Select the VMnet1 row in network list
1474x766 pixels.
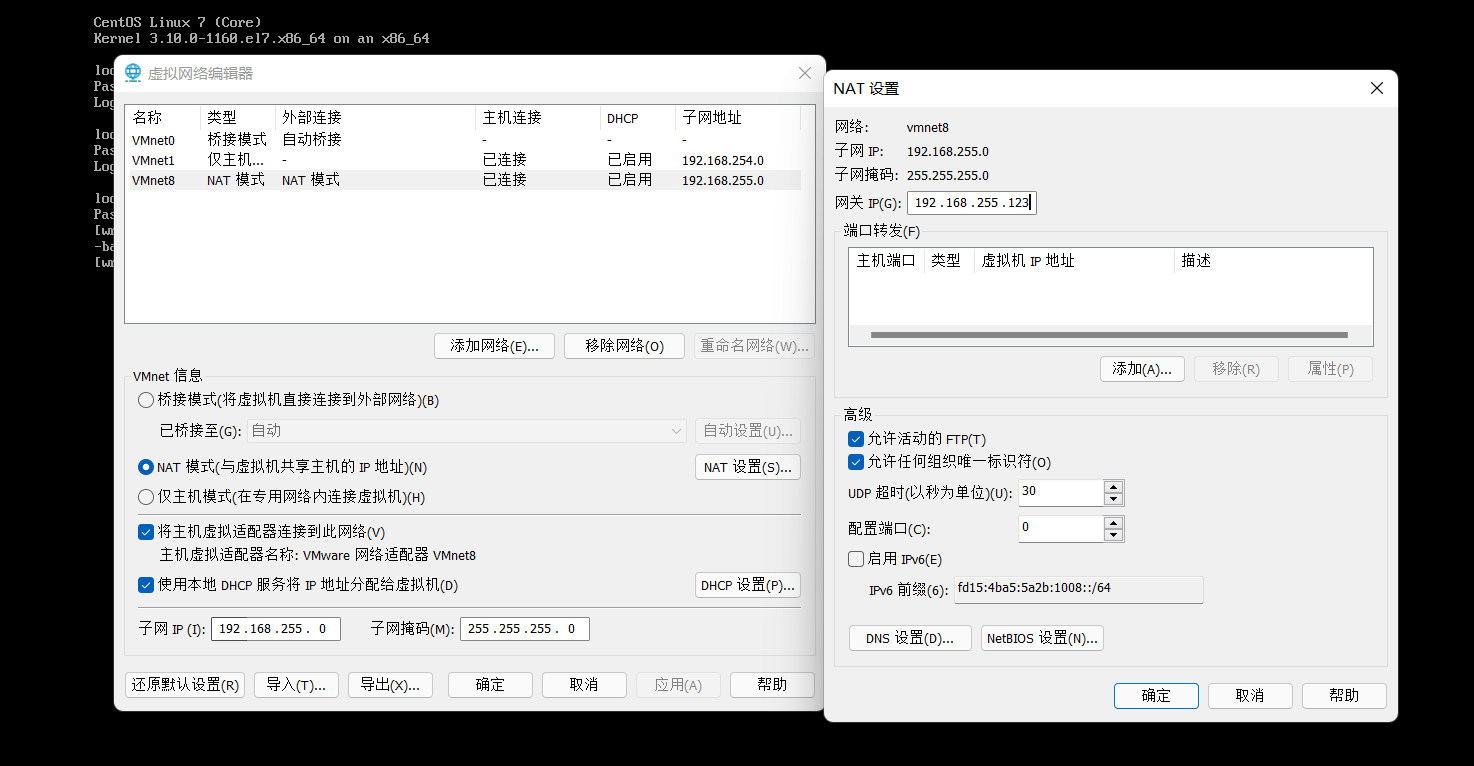click(463, 160)
